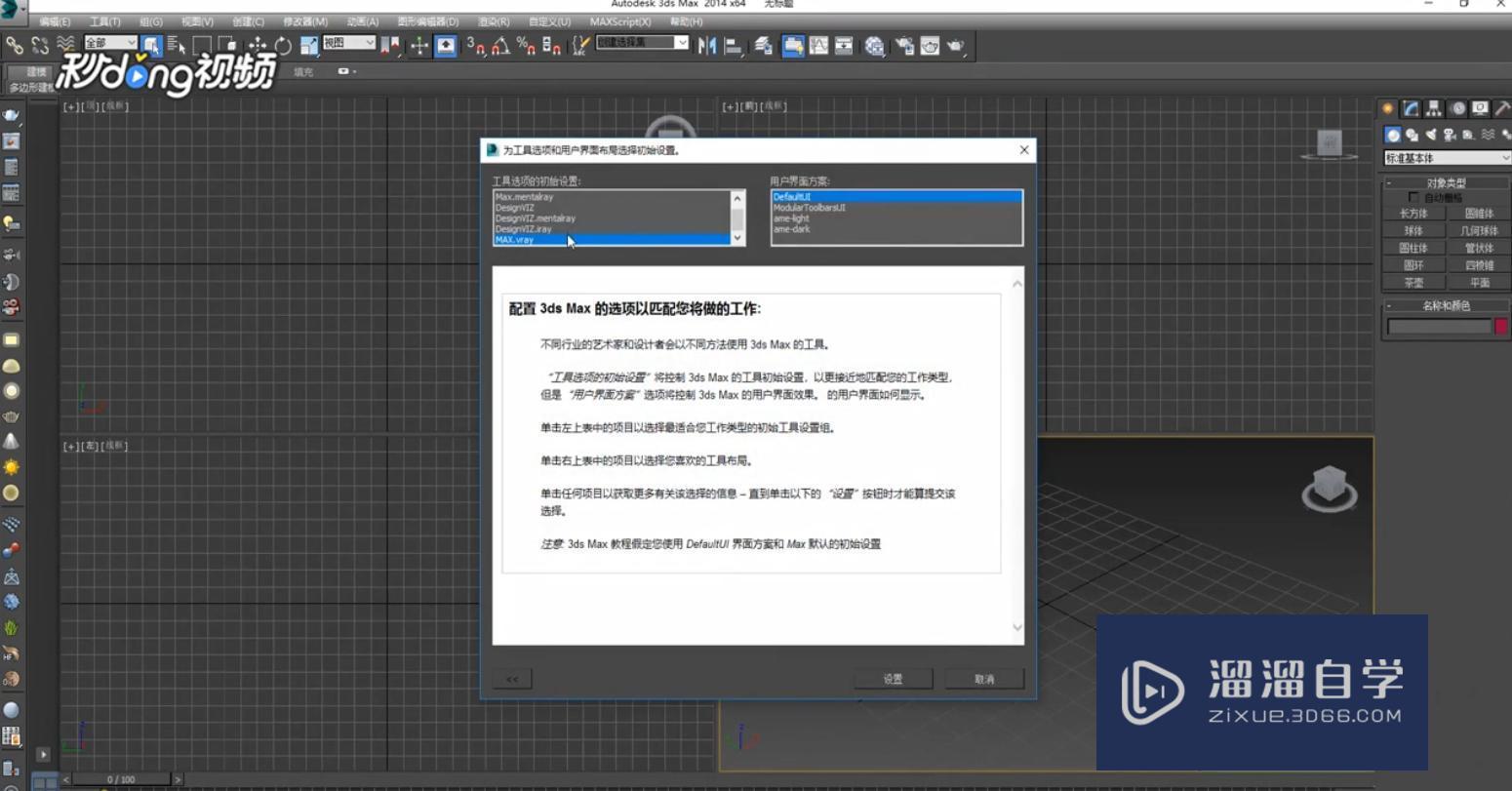
Task: Click down arrow of initial settings list
Action: (x=737, y=238)
